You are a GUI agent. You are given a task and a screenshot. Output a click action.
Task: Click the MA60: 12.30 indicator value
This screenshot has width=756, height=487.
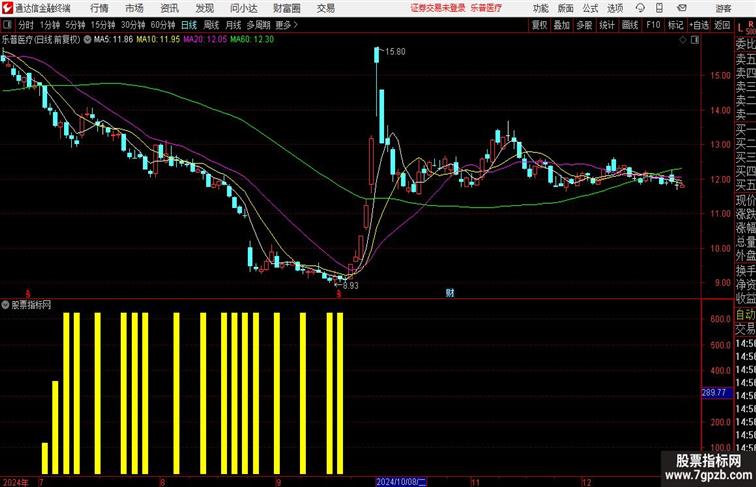point(252,40)
